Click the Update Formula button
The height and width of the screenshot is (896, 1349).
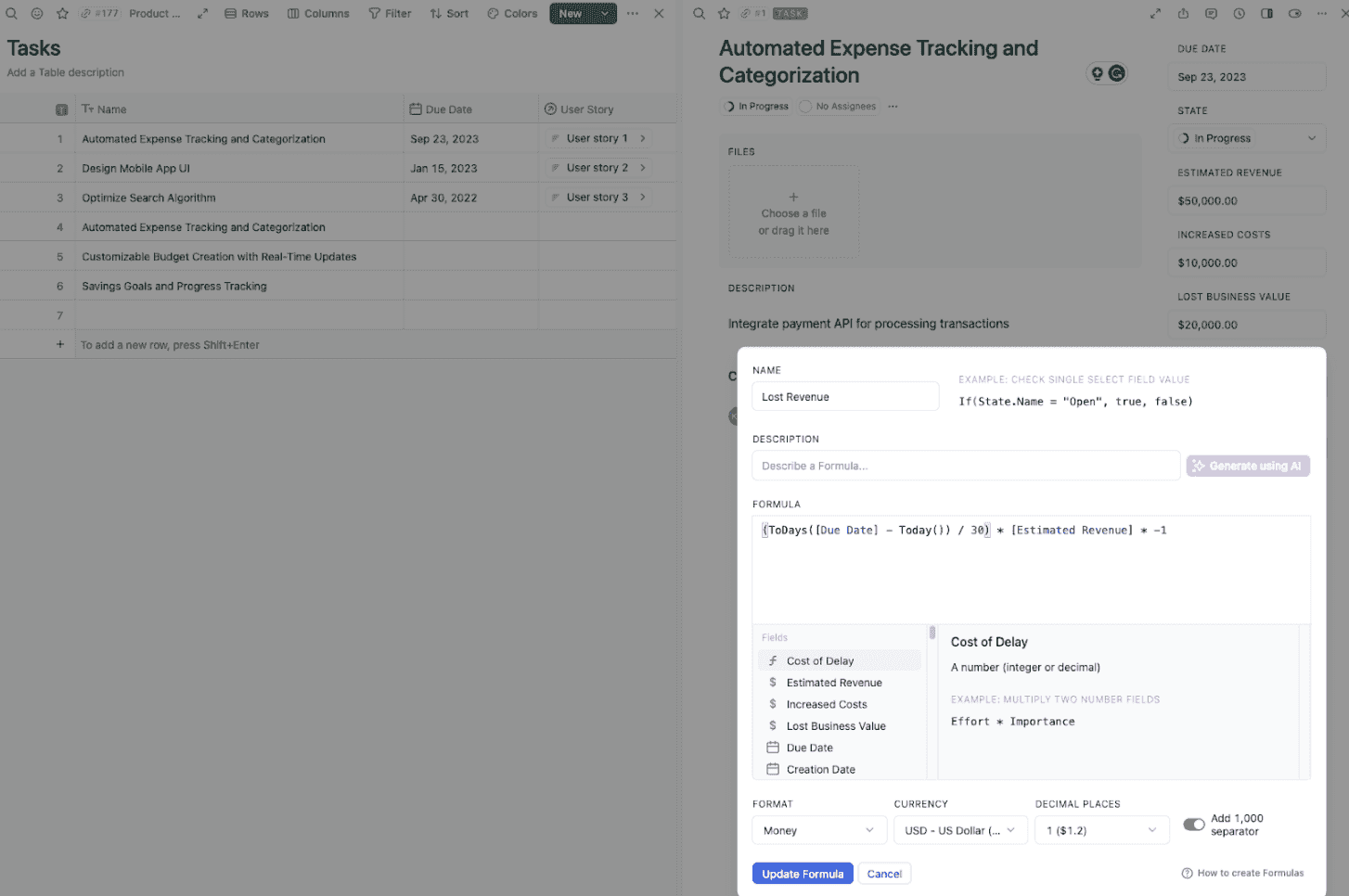[802, 873]
